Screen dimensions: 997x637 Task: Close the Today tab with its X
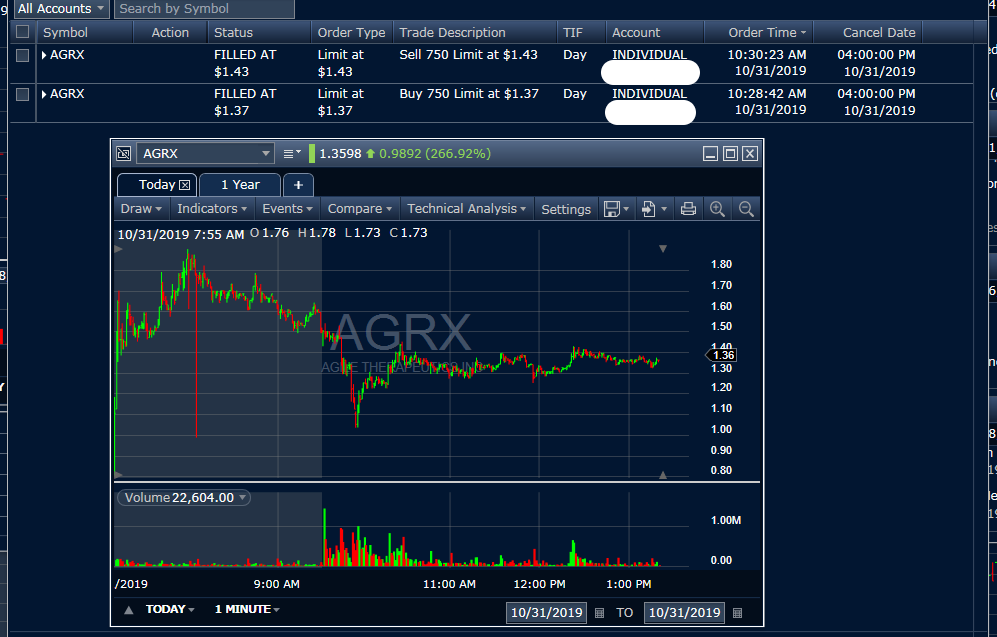(x=184, y=185)
